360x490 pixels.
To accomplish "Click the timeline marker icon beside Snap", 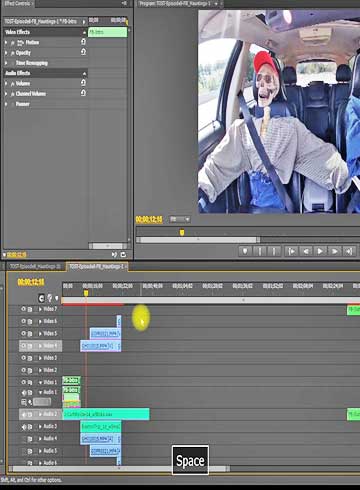I will click(50, 298).
